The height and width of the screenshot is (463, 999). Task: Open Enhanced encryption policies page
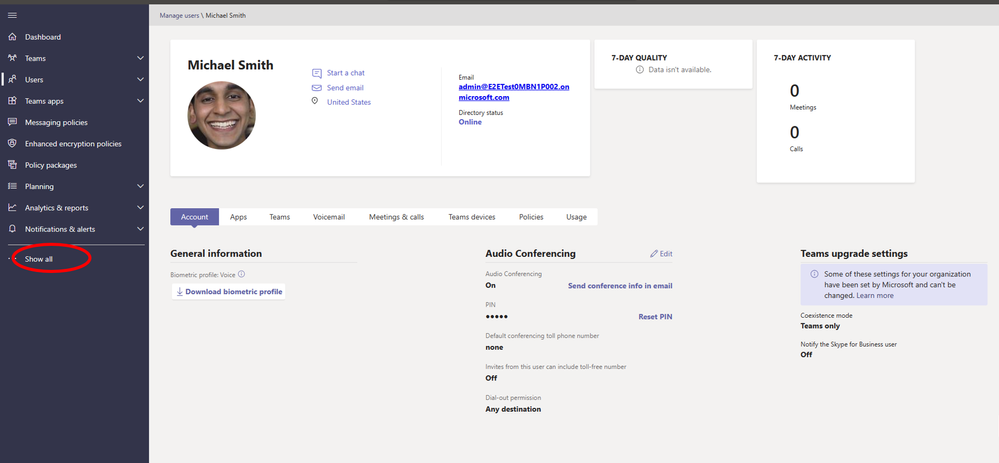click(x=75, y=144)
